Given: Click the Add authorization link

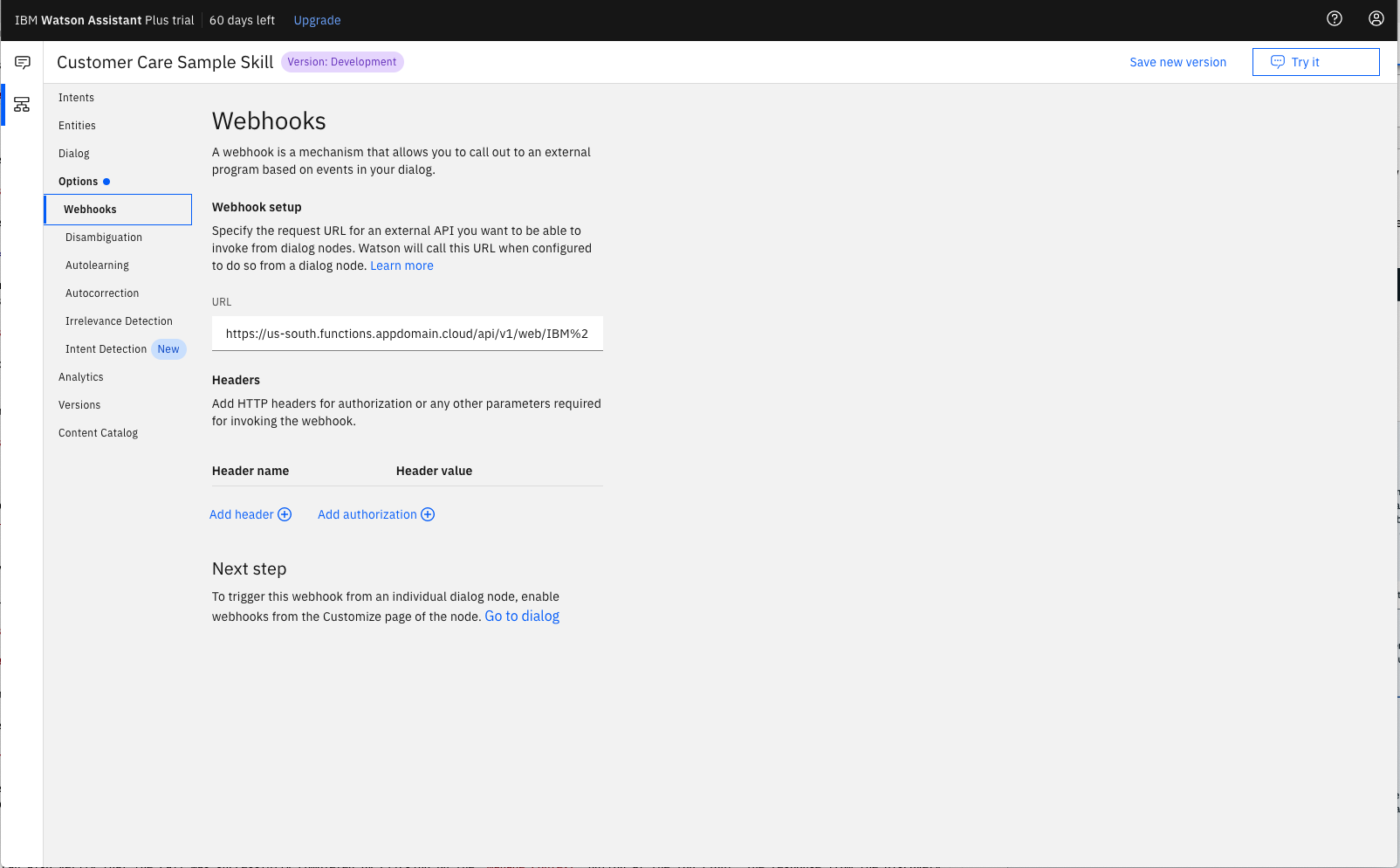Looking at the screenshot, I should pos(367,514).
